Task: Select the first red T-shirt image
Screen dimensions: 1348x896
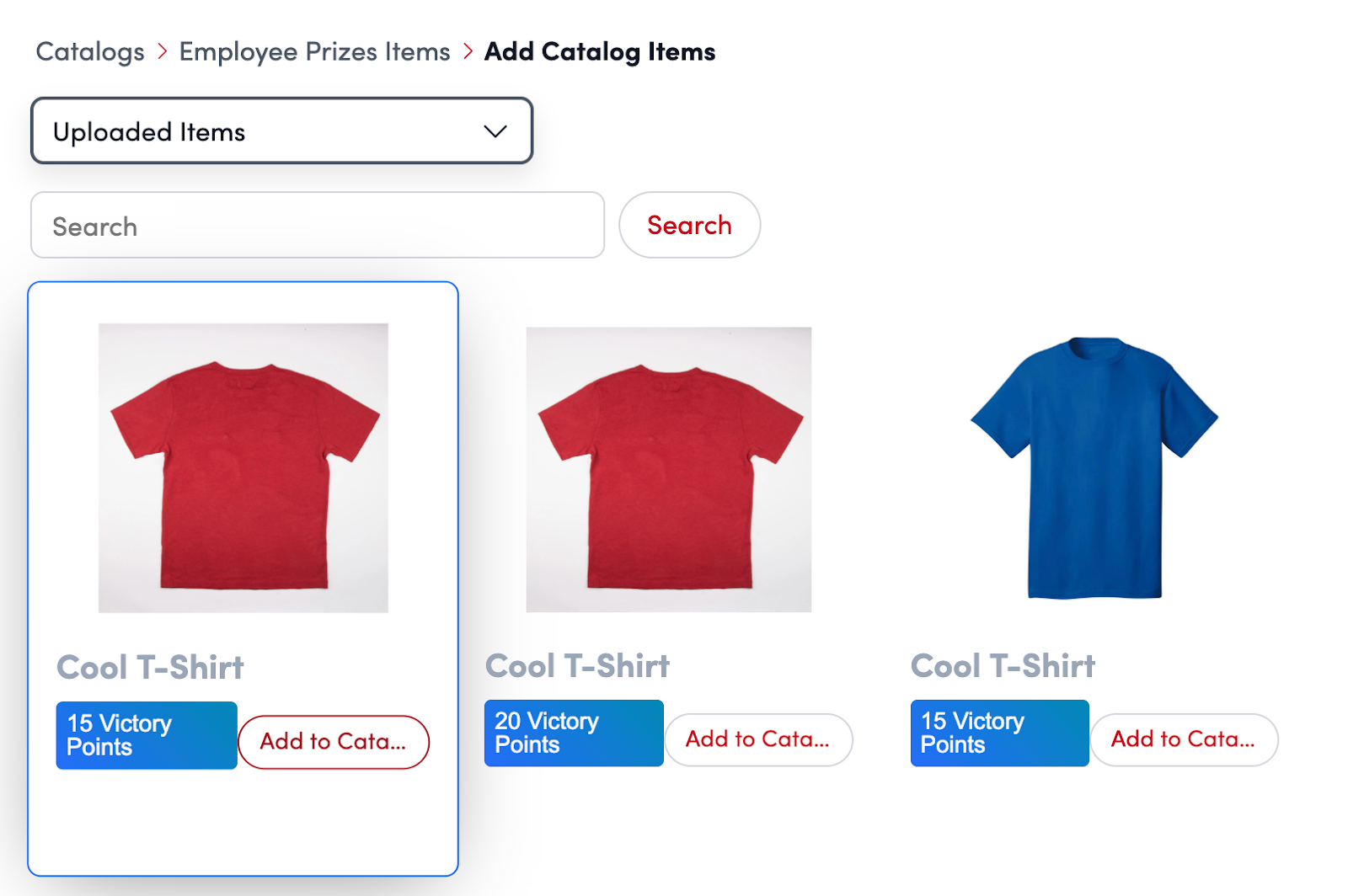Action: (x=243, y=468)
